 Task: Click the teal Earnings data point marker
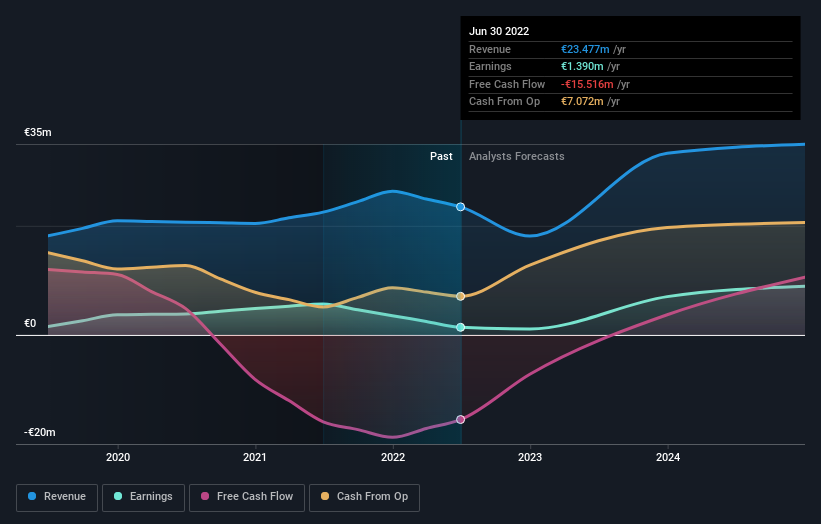460,327
